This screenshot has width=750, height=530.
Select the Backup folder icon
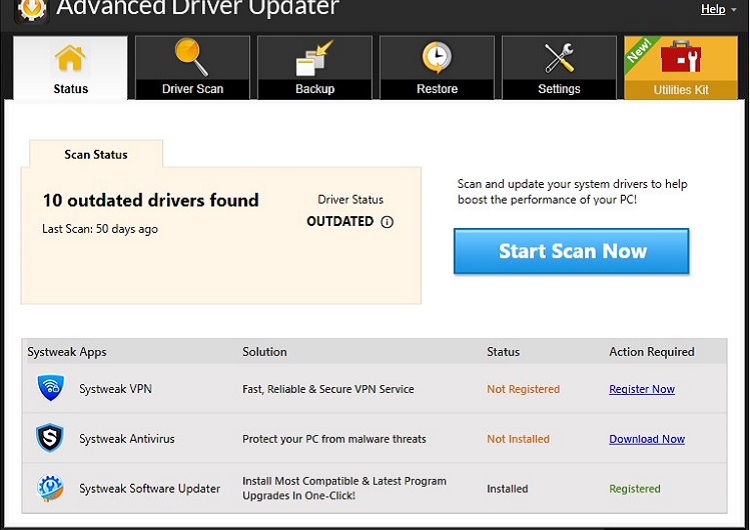(x=314, y=58)
